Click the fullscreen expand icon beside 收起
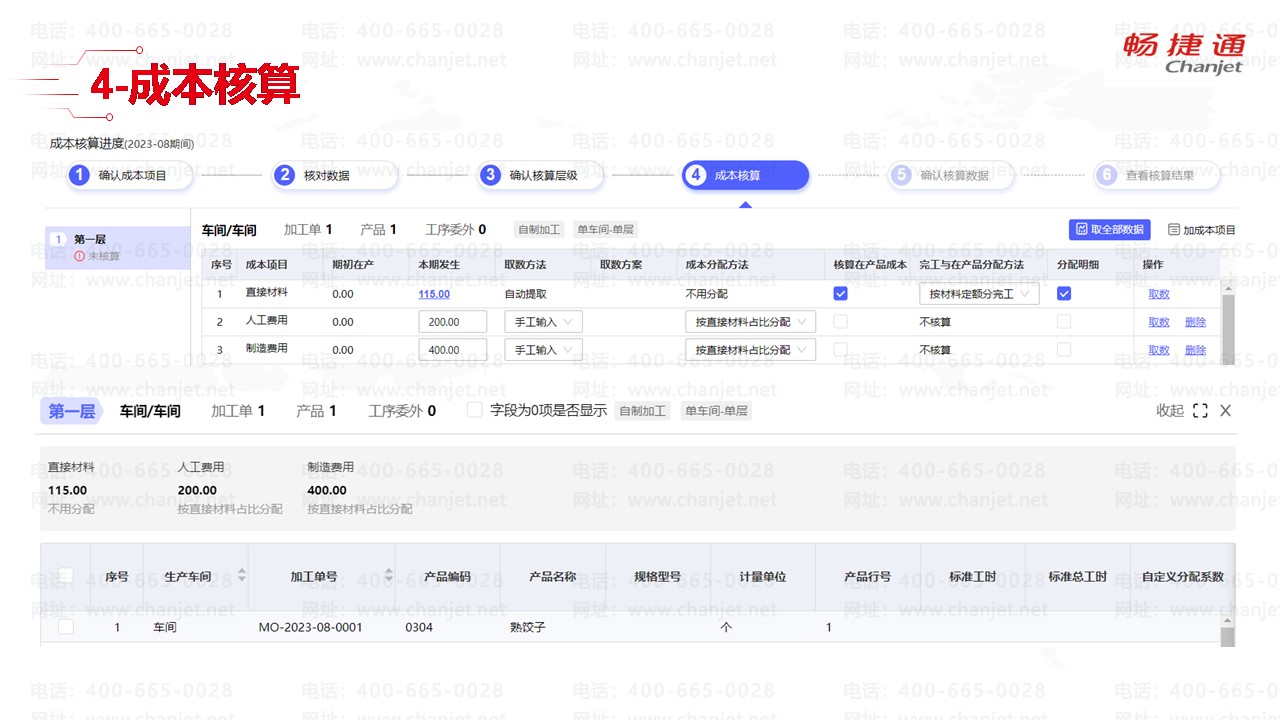Screen dimensions: 1280x720 coord(1200,411)
